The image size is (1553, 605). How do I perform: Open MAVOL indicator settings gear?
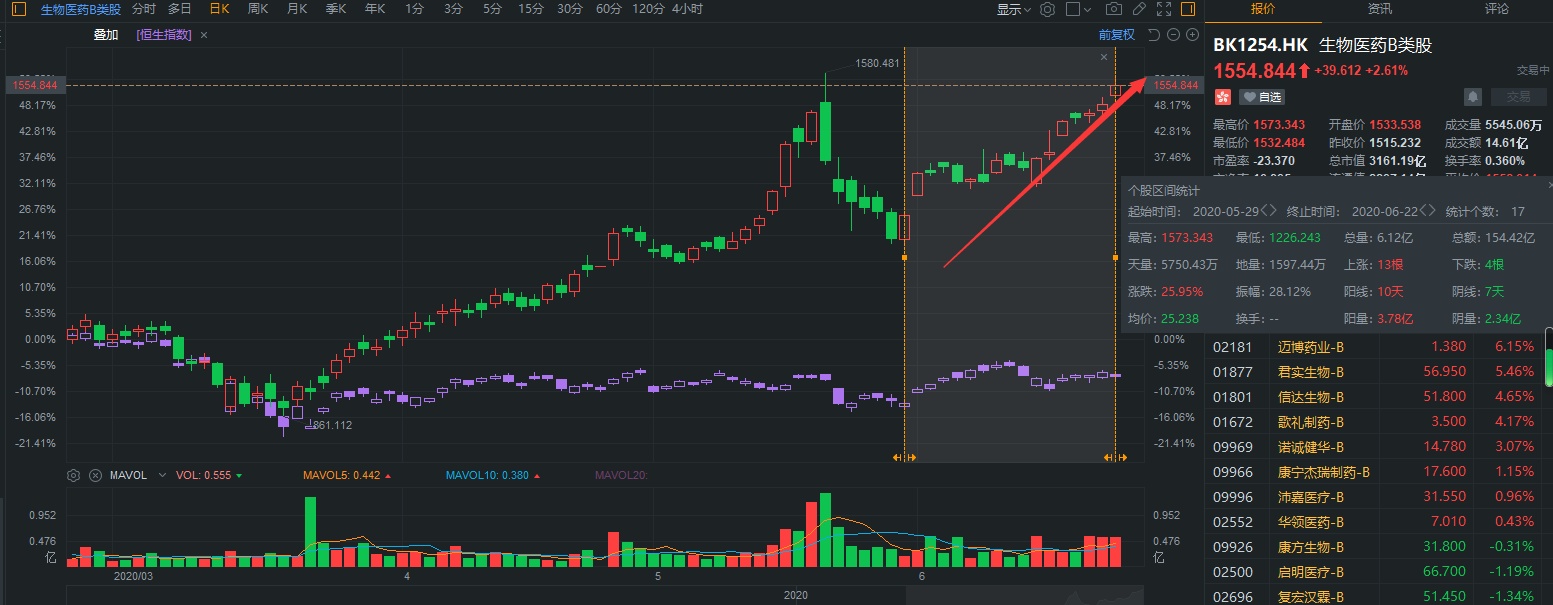[x=73, y=475]
